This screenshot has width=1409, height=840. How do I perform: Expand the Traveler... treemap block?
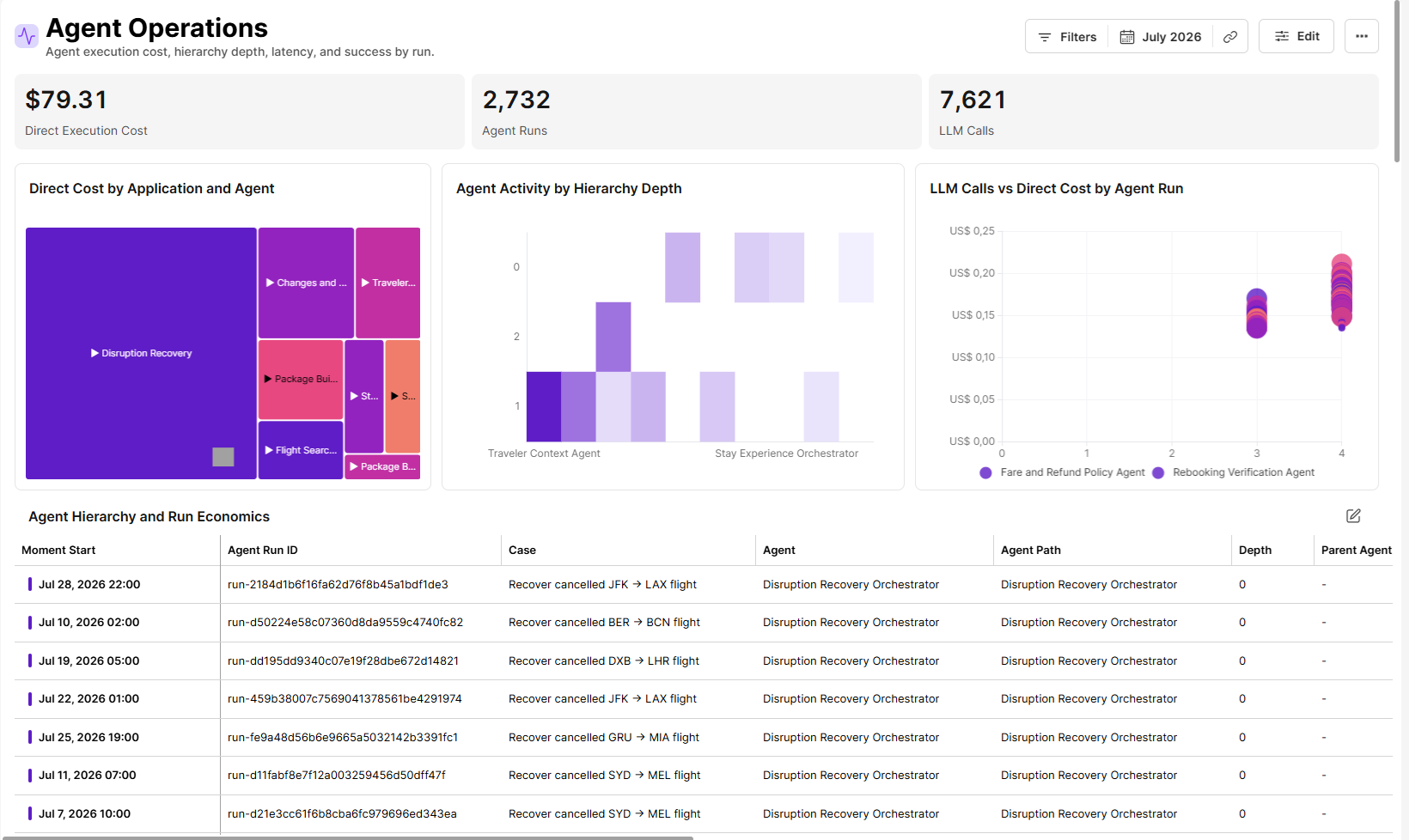387,283
